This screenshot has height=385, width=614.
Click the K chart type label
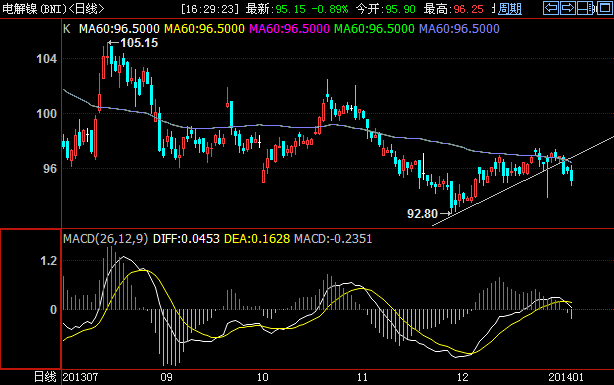coord(67,29)
